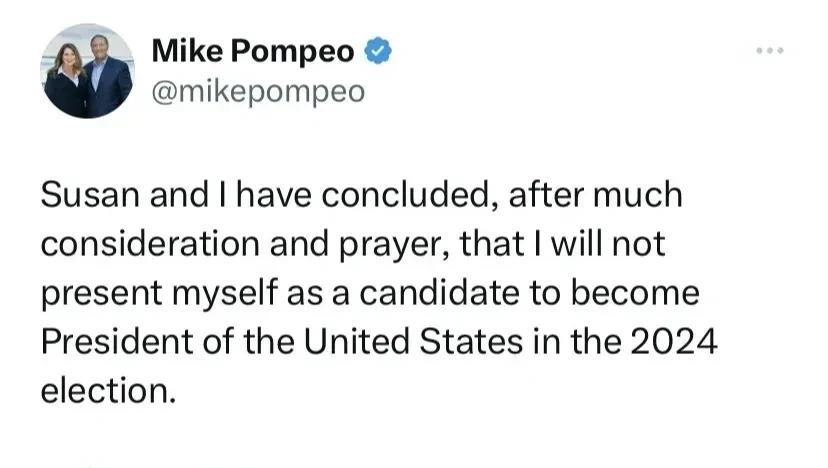Click the Mike Pompeo display name
The image size is (828, 468).
pyautogui.click(x=253, y=52)
